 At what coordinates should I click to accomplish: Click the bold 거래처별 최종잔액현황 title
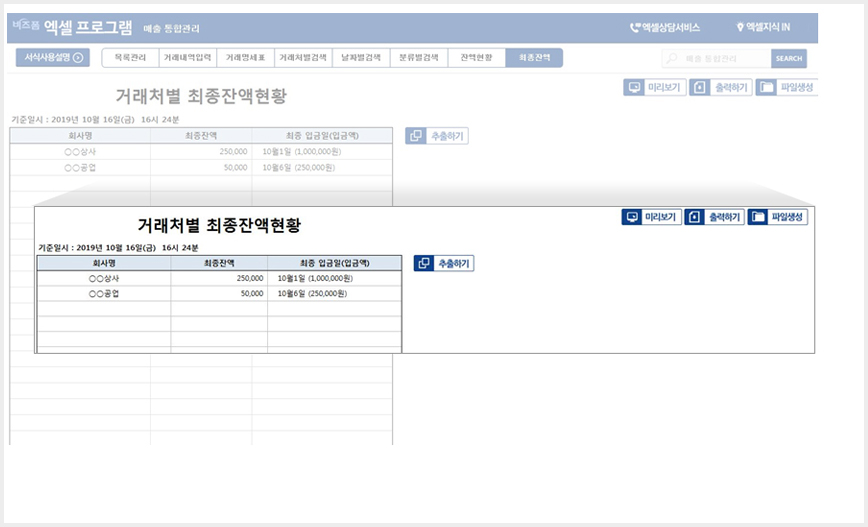(219, 225)
